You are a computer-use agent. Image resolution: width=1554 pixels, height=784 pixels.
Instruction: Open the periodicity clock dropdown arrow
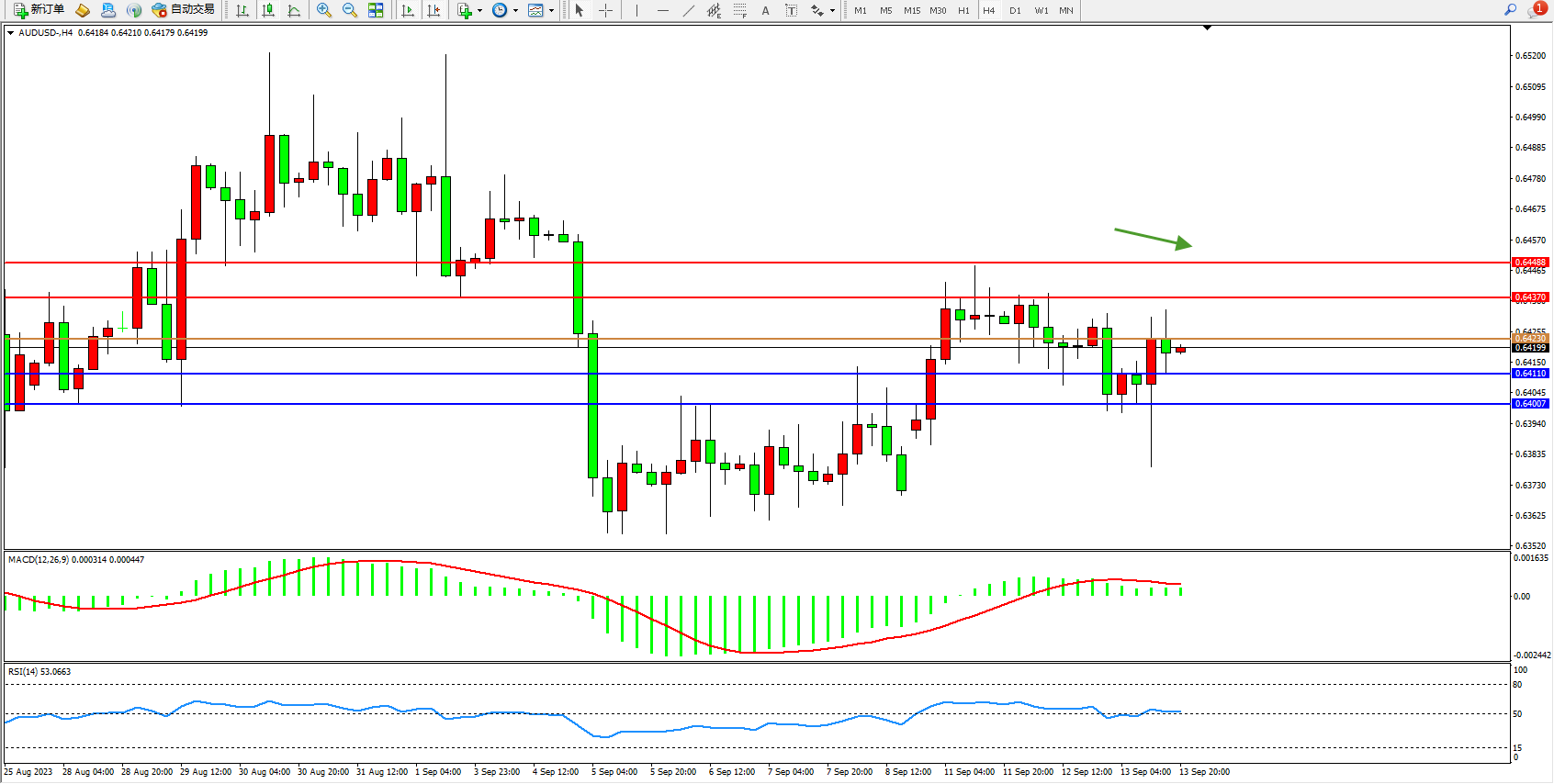click(x=515, y=11)
